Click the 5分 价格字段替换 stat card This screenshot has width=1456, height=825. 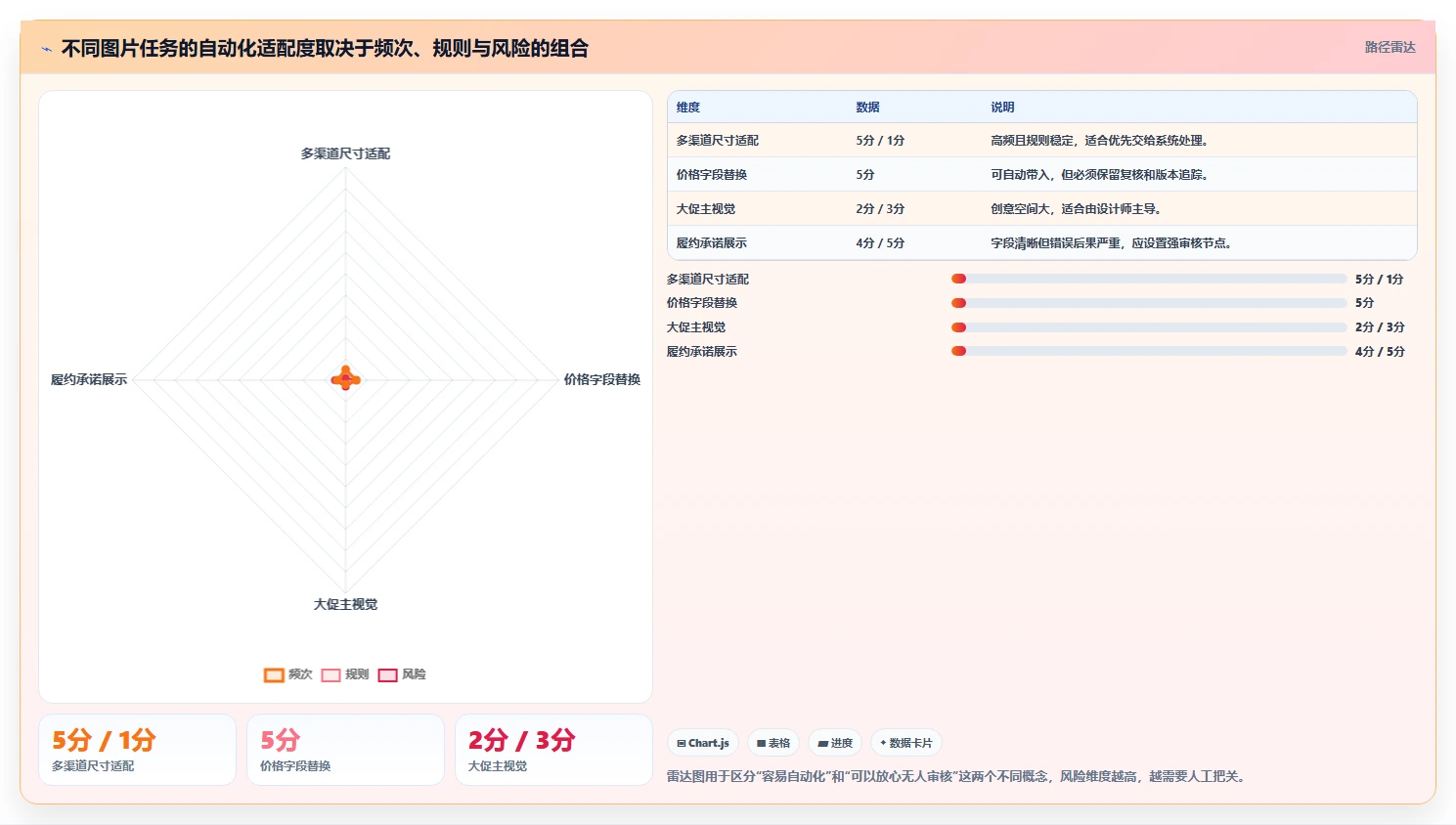(x=345, y=750)
